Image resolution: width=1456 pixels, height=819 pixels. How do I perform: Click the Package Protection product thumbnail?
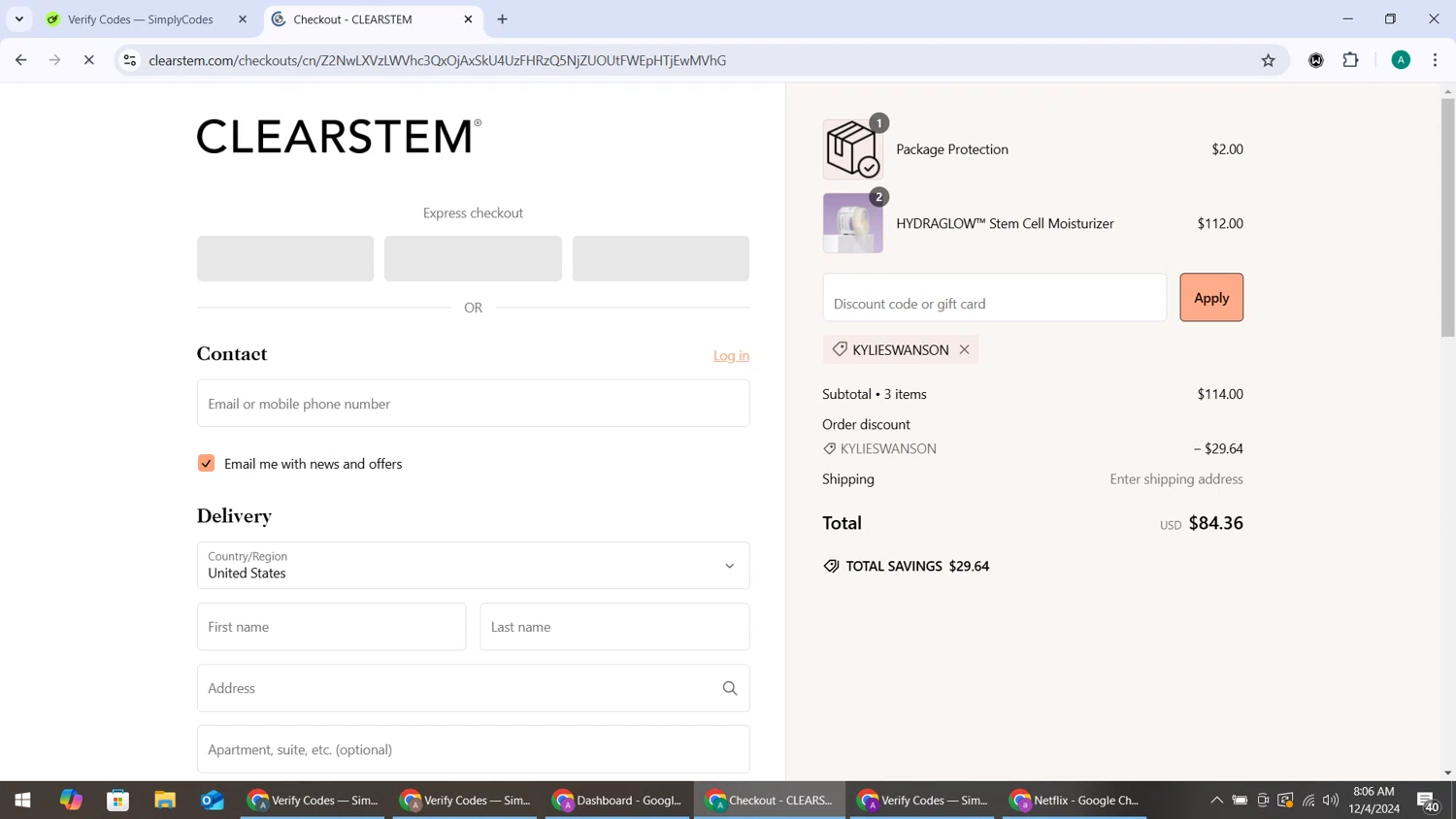852,149
